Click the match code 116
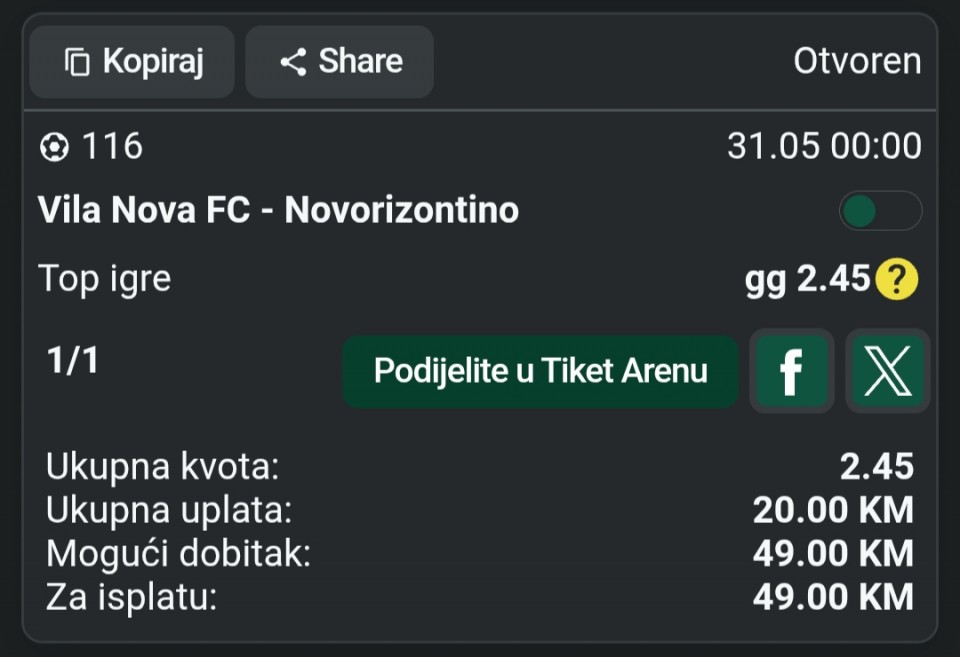 coord(113,146)
